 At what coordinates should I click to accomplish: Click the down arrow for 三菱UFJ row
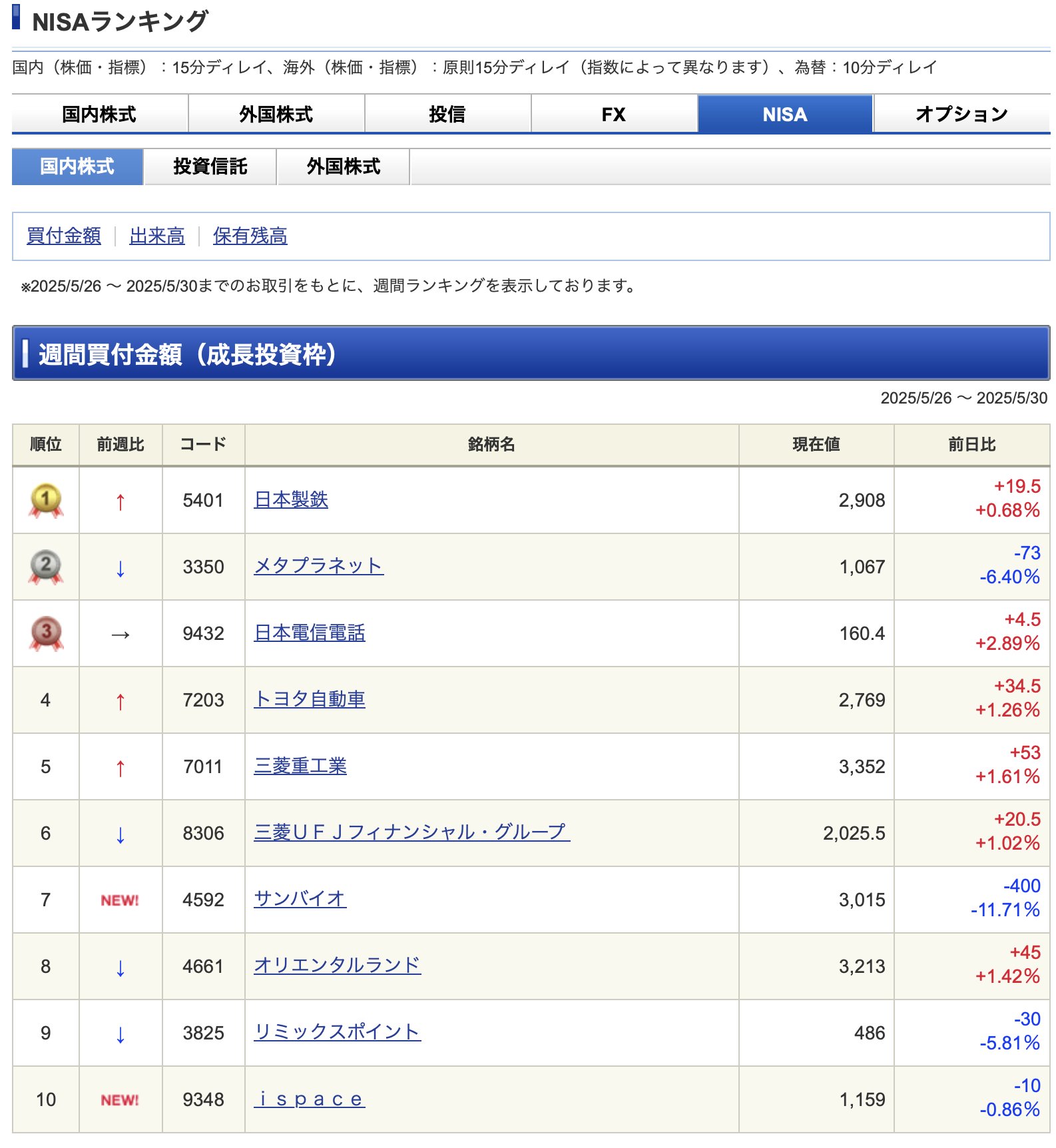(x=120, y=834)
